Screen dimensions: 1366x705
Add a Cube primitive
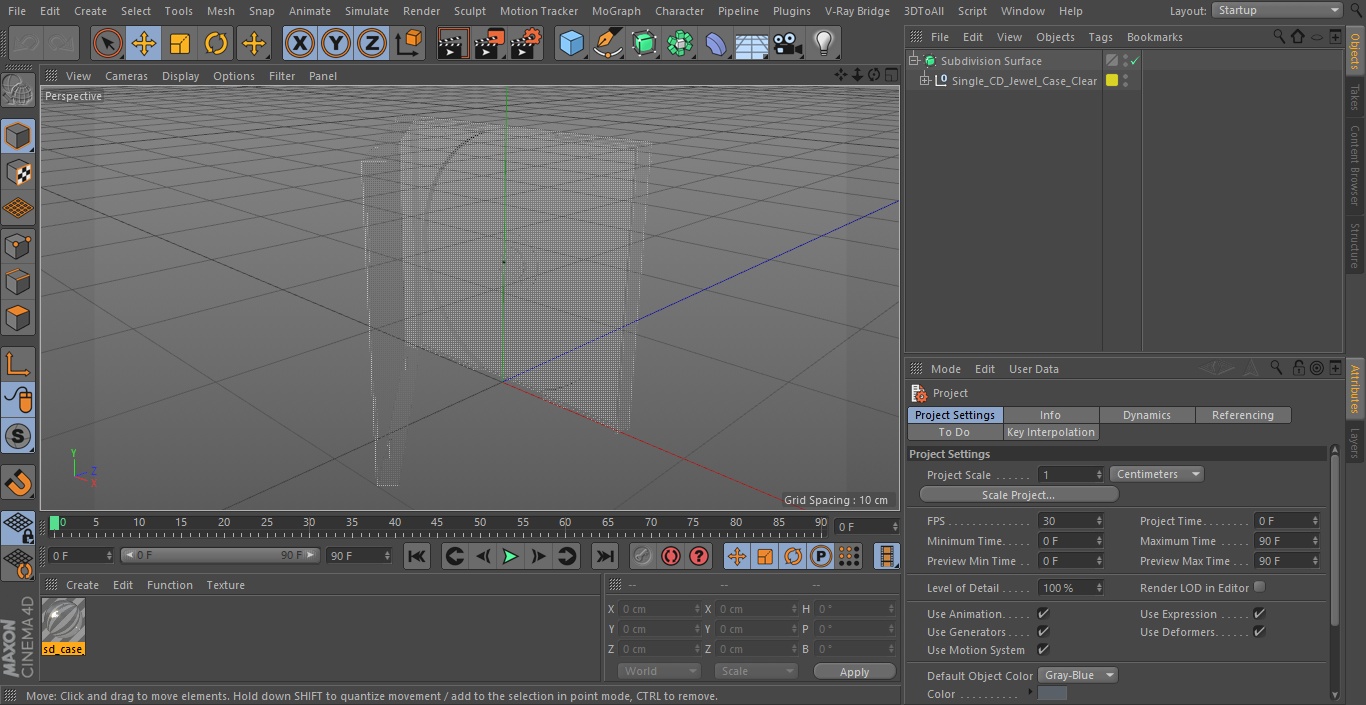[571, 43]
